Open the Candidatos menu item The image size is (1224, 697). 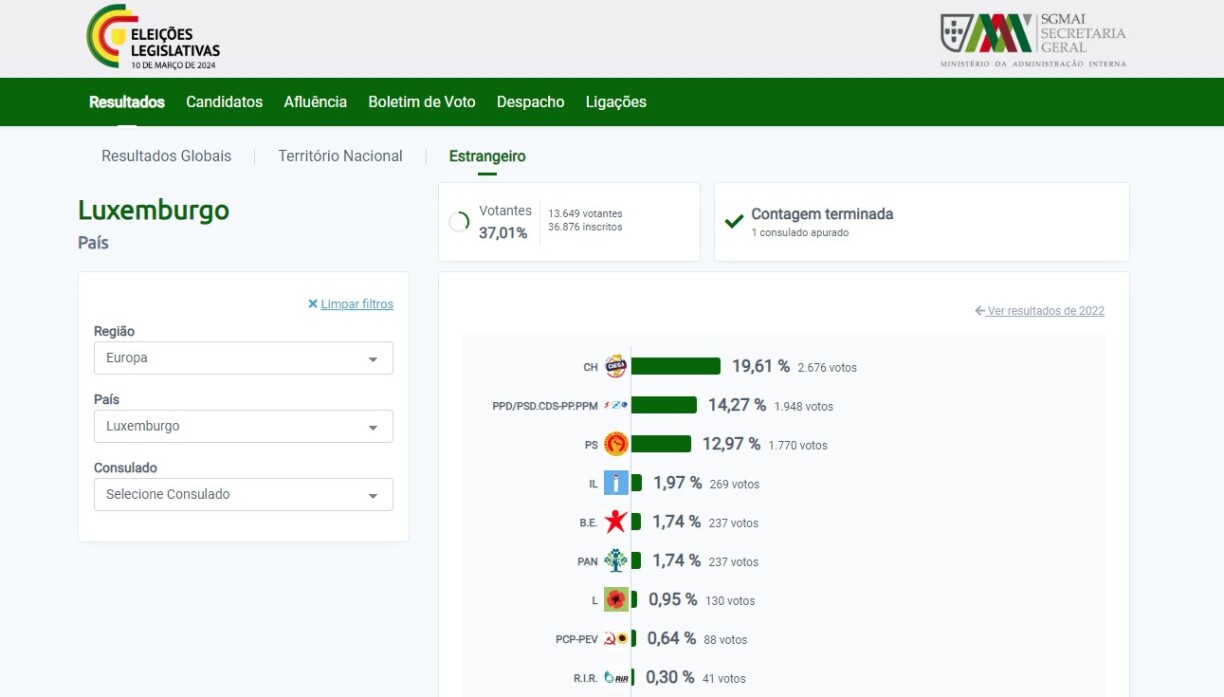coord(224,102)
